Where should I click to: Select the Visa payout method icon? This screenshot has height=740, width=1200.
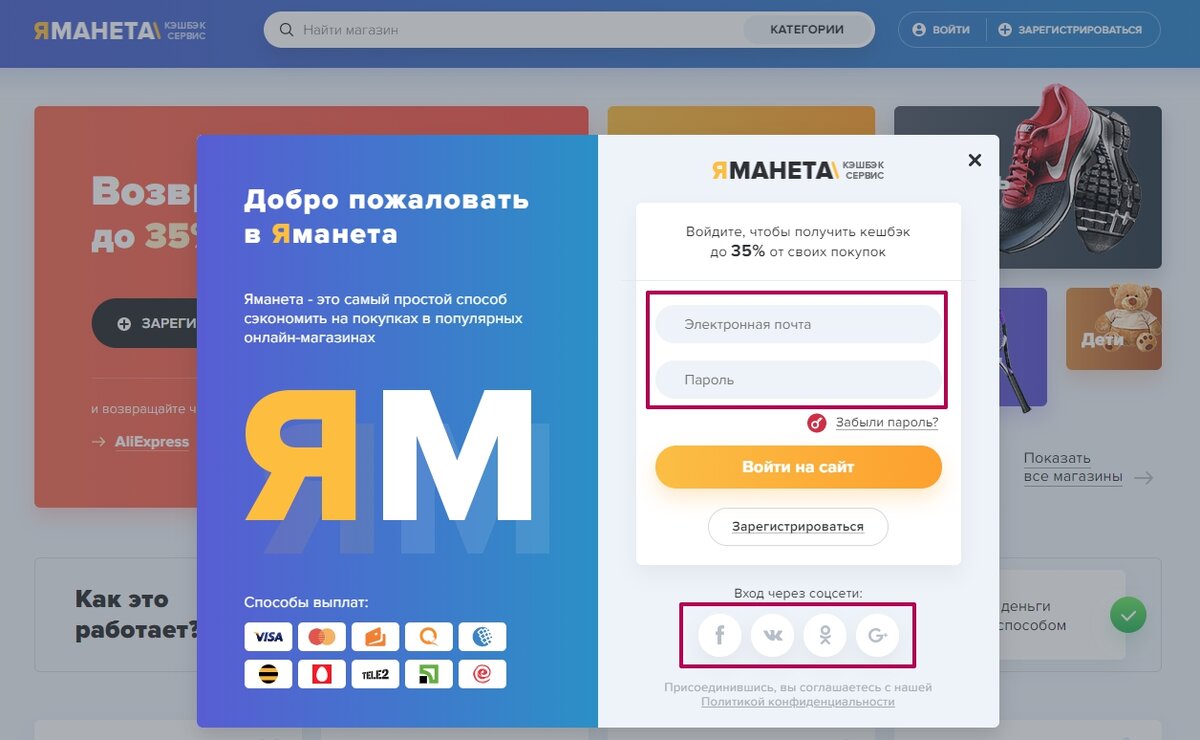point(268,637)
